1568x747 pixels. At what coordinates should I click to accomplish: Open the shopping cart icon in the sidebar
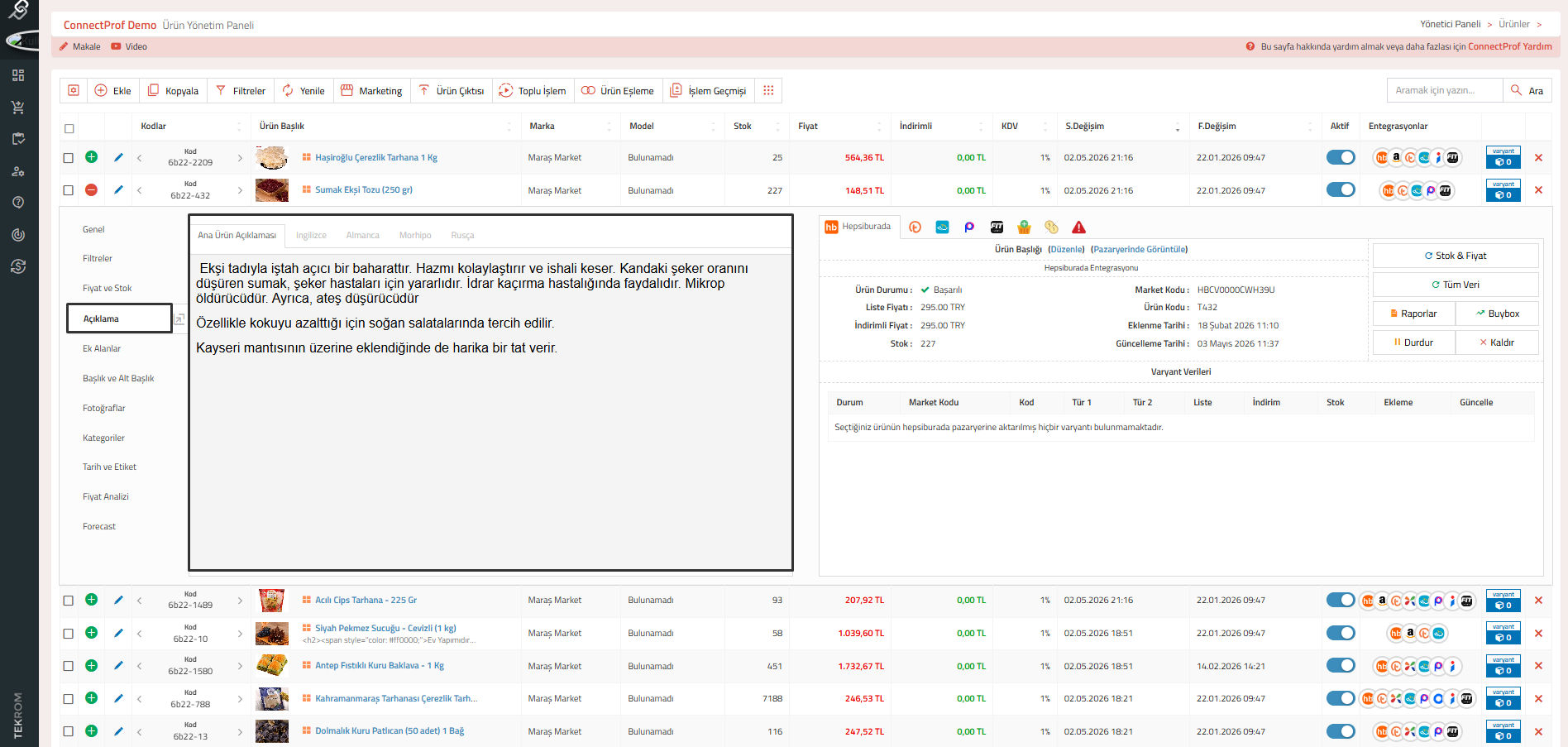tap(18, 107)
